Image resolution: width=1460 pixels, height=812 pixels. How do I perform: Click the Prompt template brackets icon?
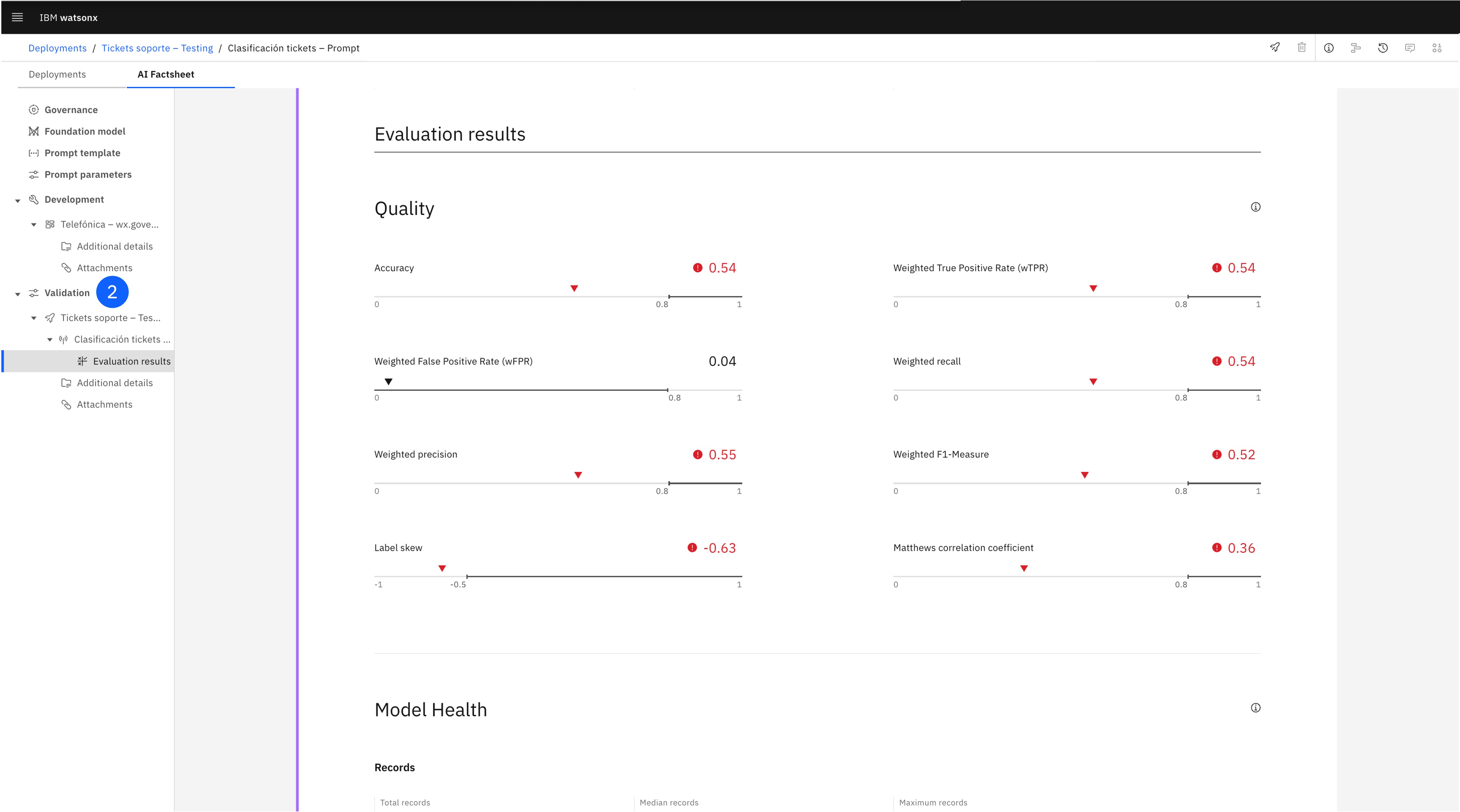[34, 153]
